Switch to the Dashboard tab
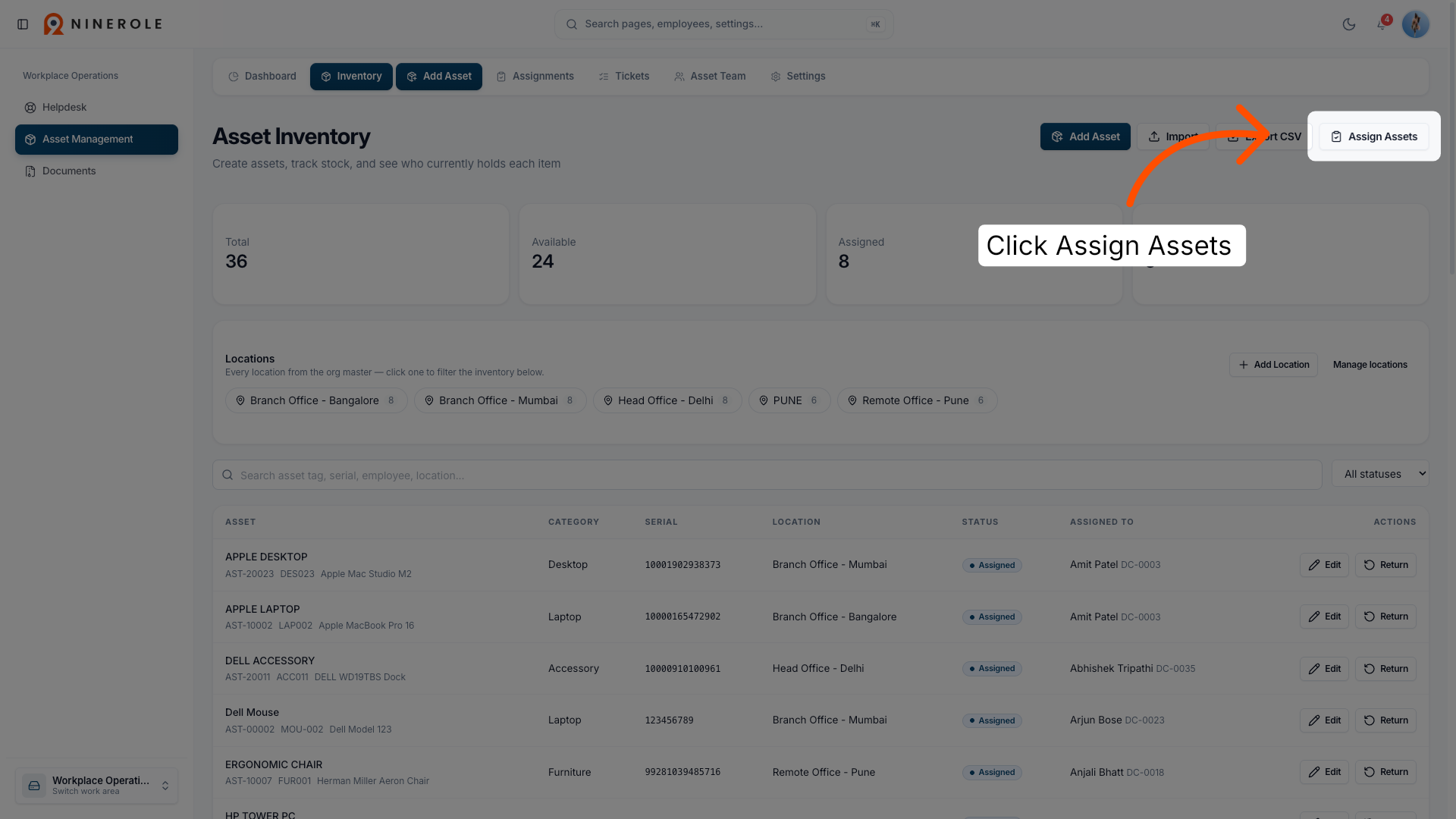1456x819 pixels. click(x=262, y=77)
